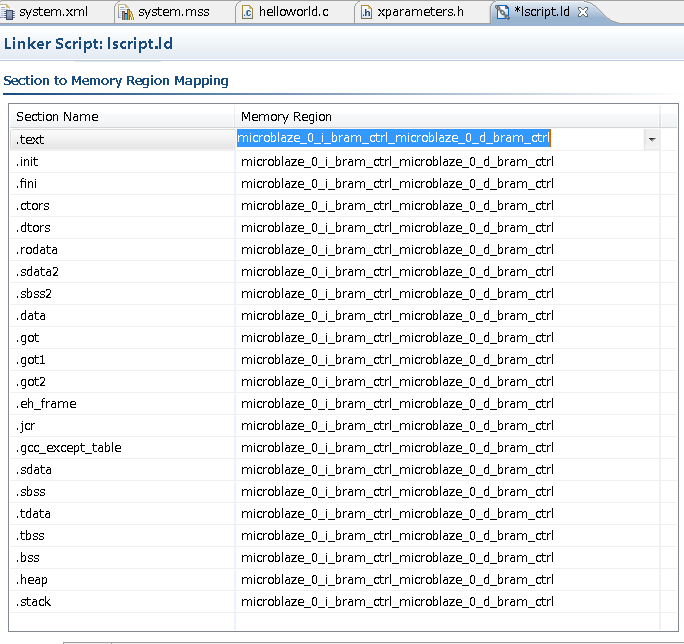Close the lscript.ld editor tab
The height and width of the screenshot is (644, 684).
pos(583,12)
